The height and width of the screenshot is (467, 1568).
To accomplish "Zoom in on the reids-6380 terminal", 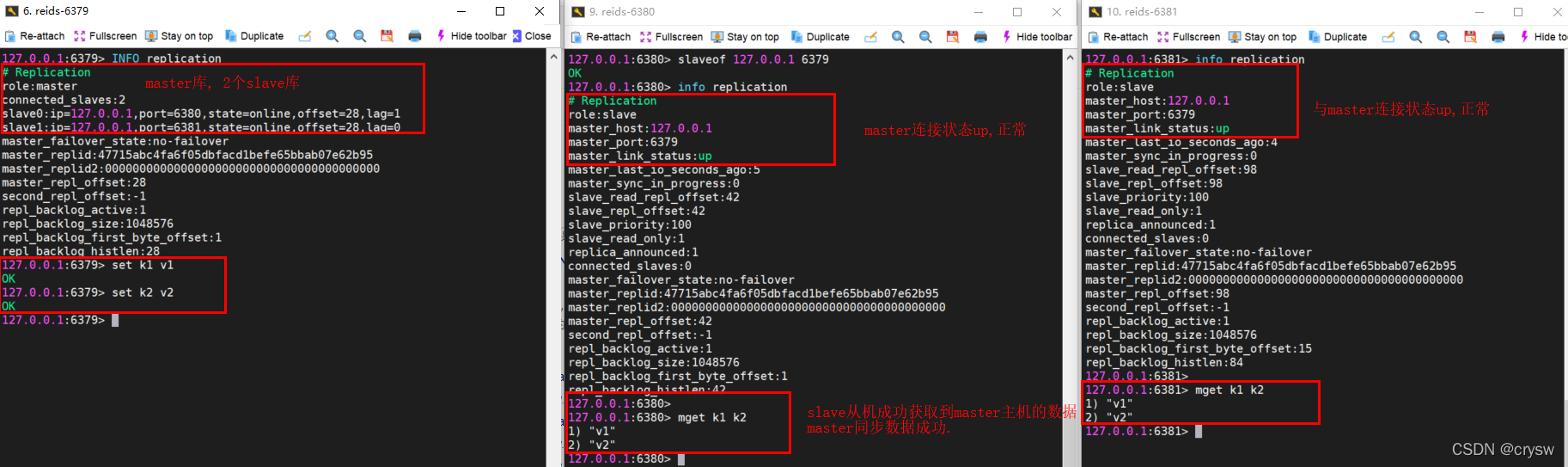I will click(x=898, y=37).
